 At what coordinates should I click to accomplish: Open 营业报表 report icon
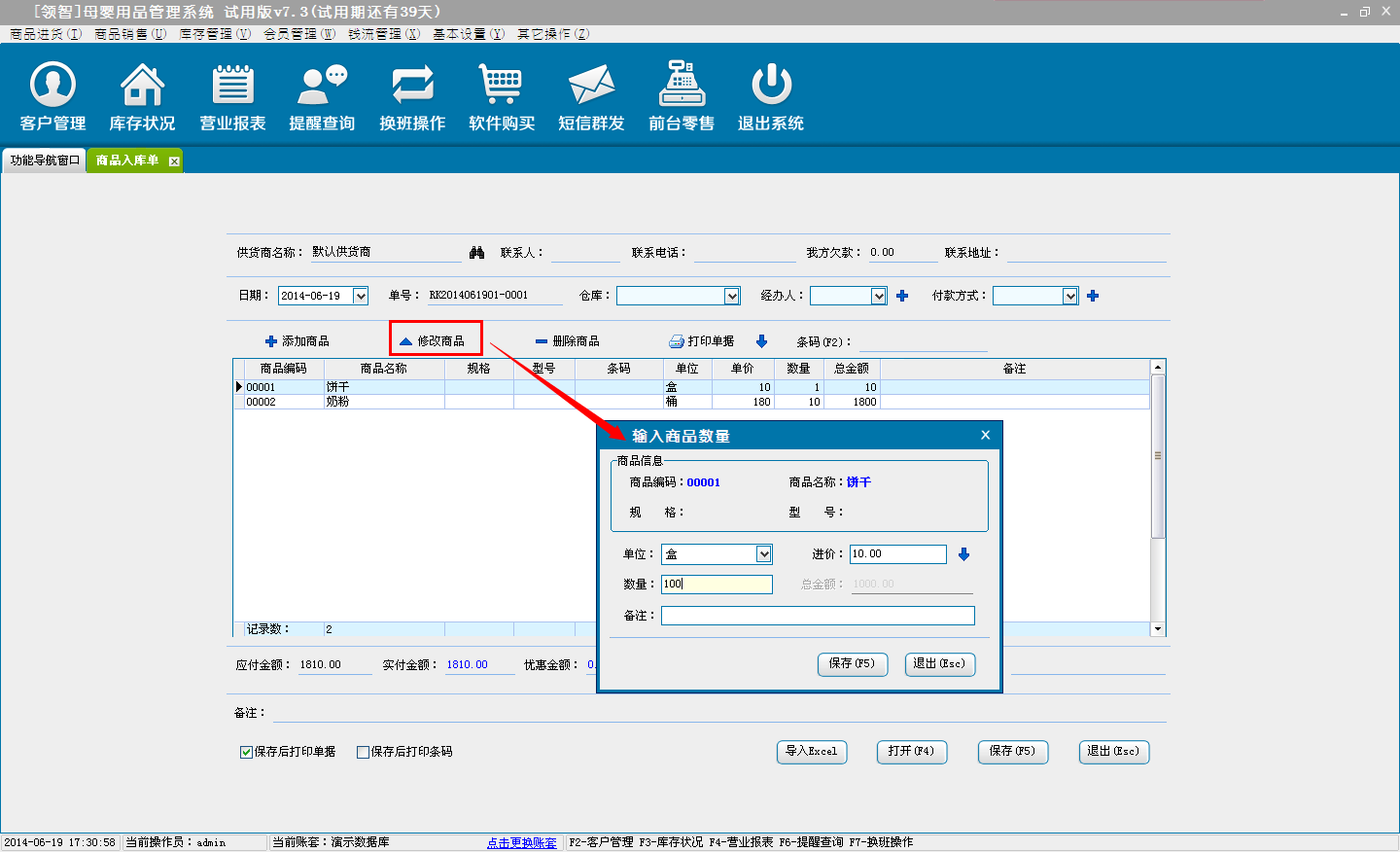(x=232, y=86)
